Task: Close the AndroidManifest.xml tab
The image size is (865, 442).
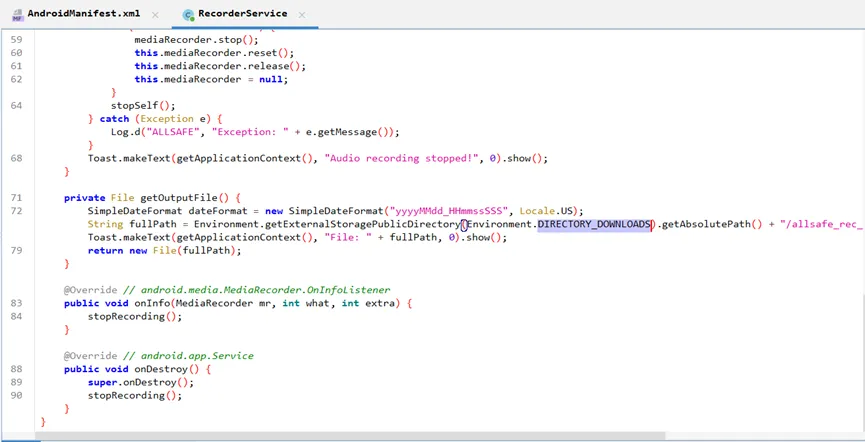Action: tap(155, 14)
